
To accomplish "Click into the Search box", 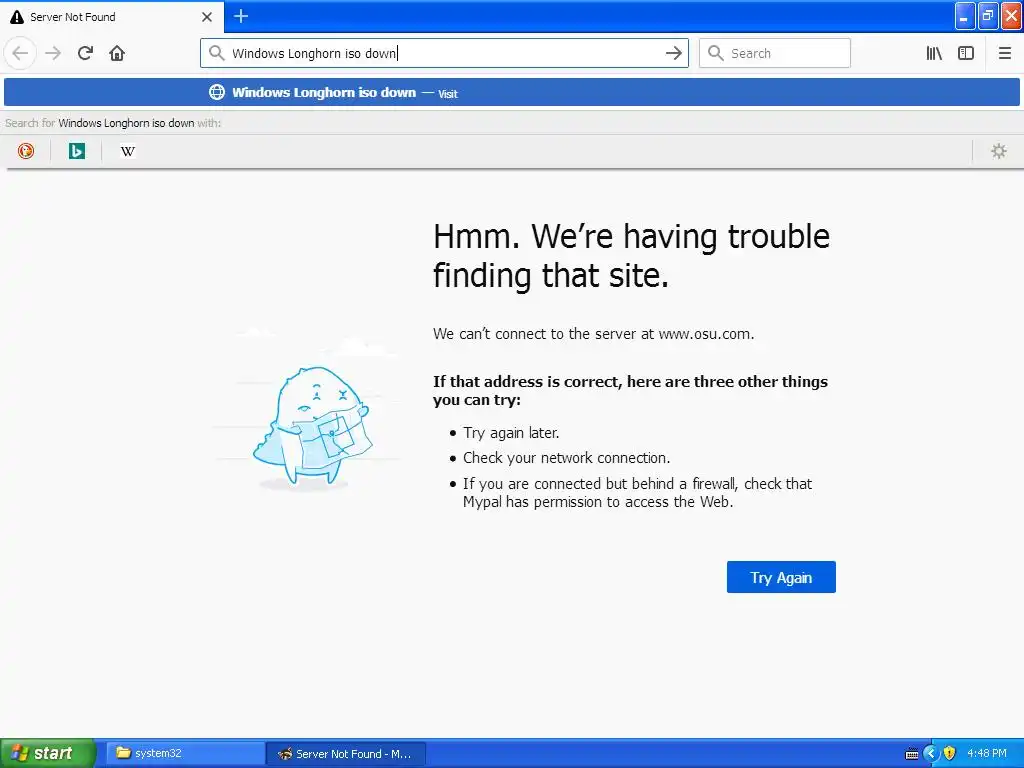I will (775, 53).
